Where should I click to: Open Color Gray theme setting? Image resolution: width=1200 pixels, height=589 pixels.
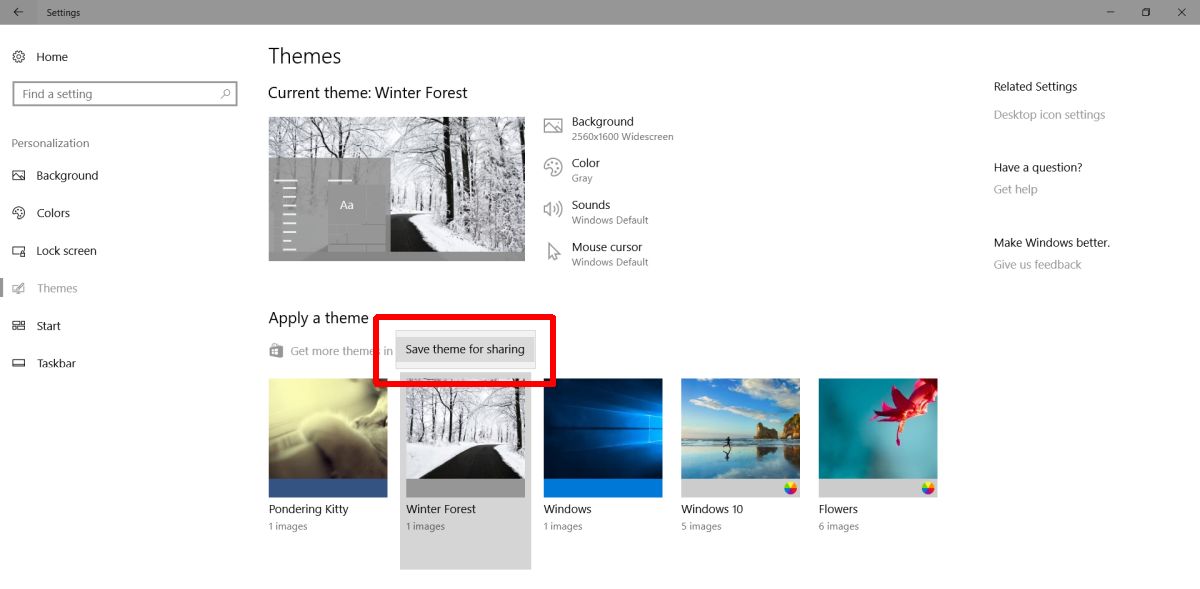click(x=586, y=170)
